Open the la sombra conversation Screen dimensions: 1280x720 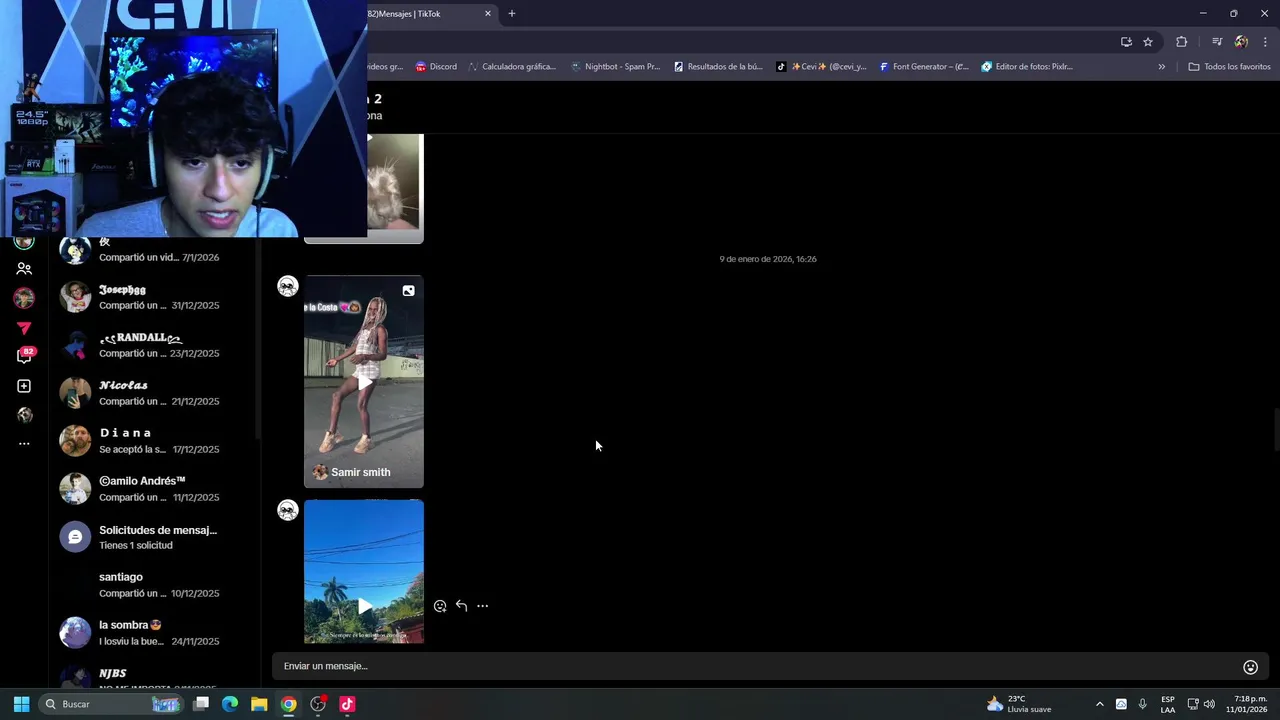tap(153, 633)
